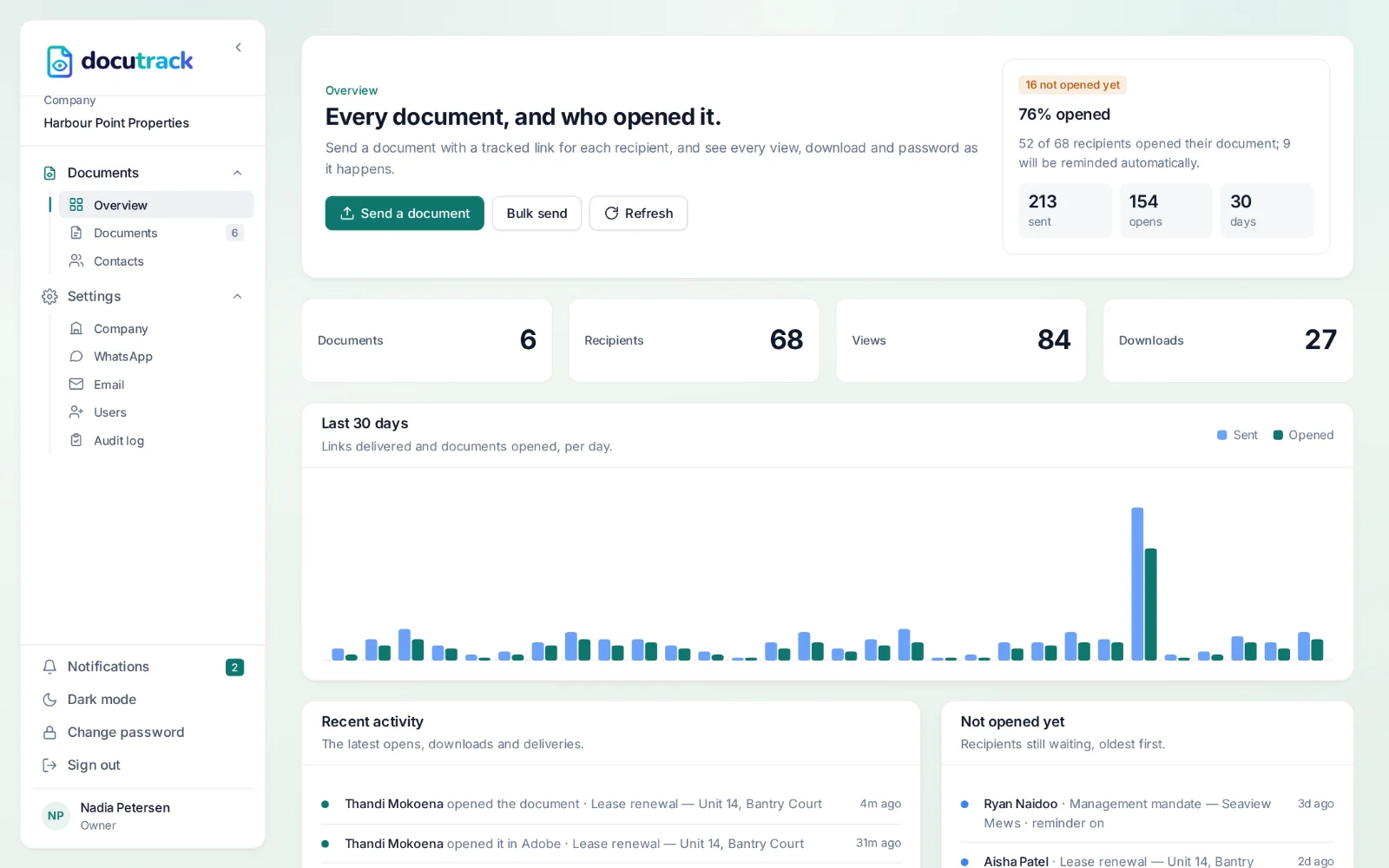
Task: Click Send a document button
Action: point(405,214)
